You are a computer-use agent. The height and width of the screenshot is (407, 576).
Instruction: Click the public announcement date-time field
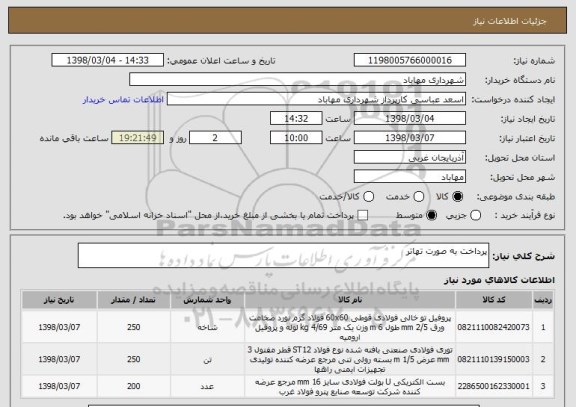[108, 60]
